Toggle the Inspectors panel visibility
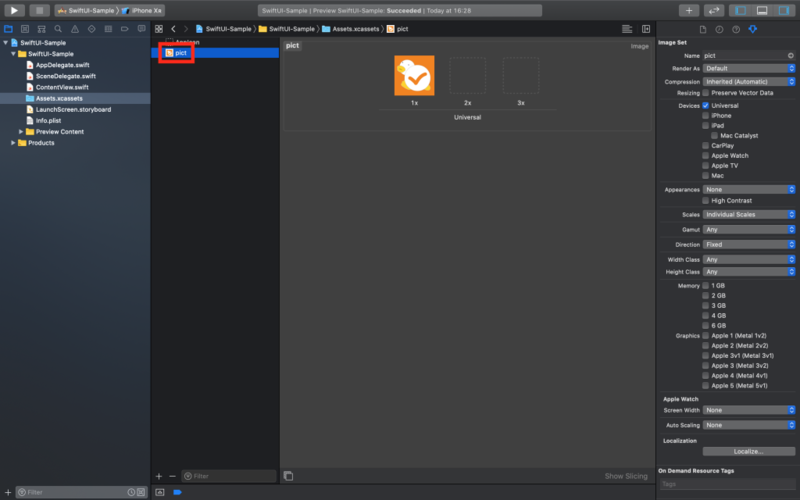 coord(784,10)
